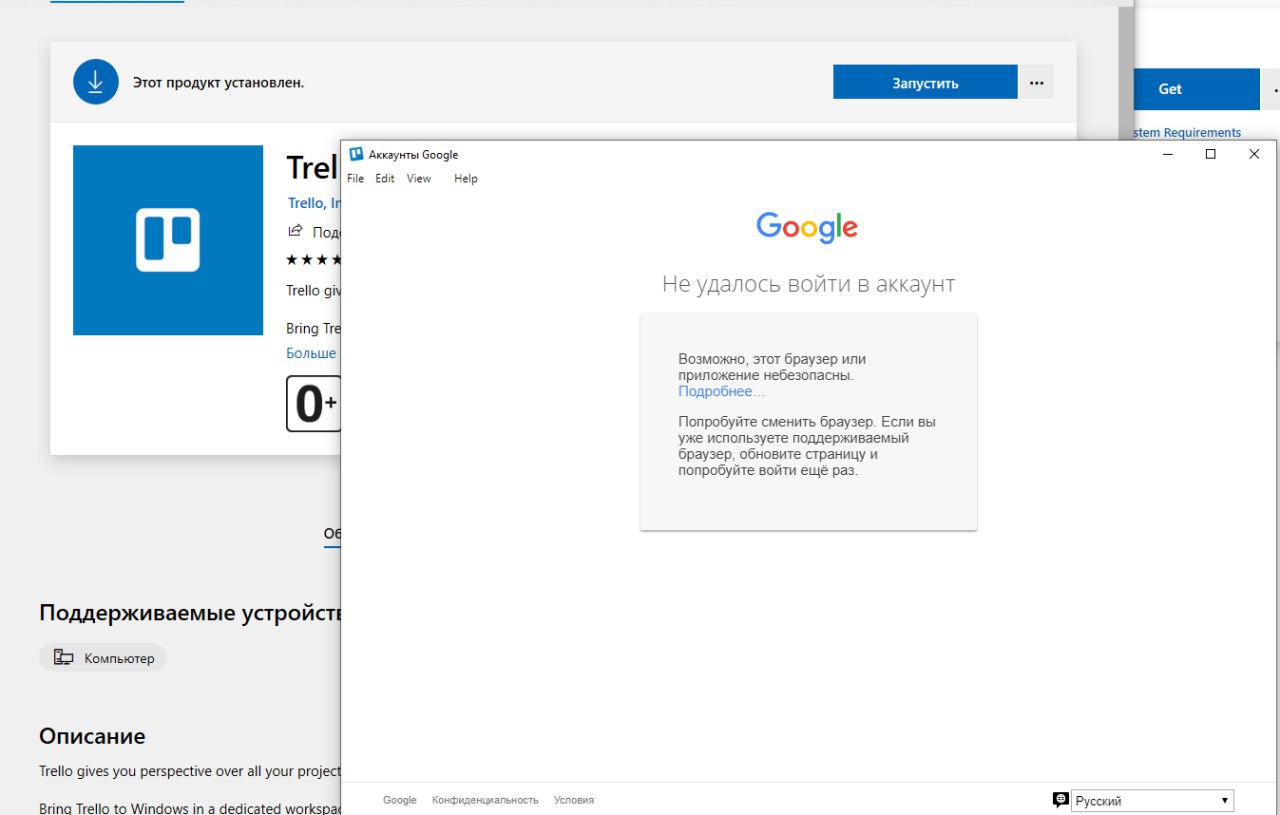Click the 0+ age rating badge
1280x815 pixels.
(x=314, y=404)
